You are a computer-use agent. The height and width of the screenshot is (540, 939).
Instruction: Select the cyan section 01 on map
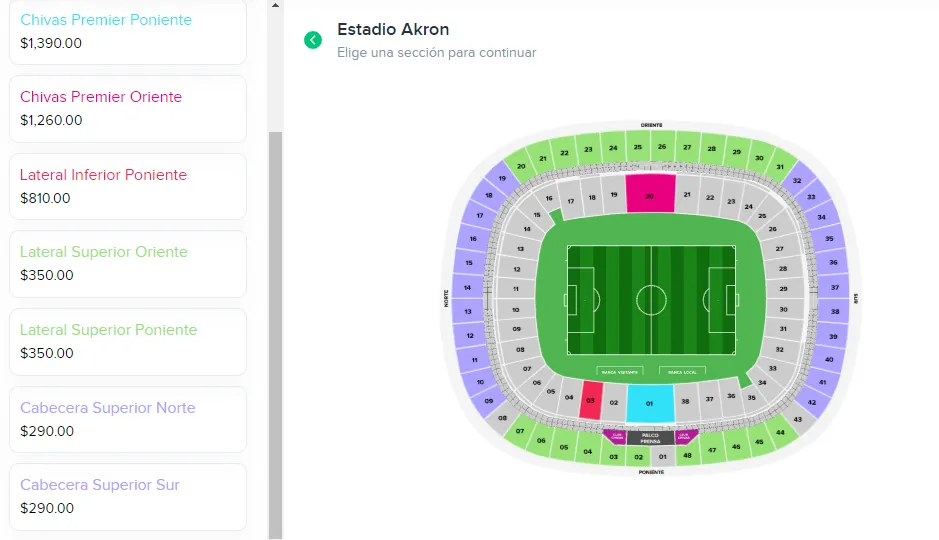click(x=650, y=404)
